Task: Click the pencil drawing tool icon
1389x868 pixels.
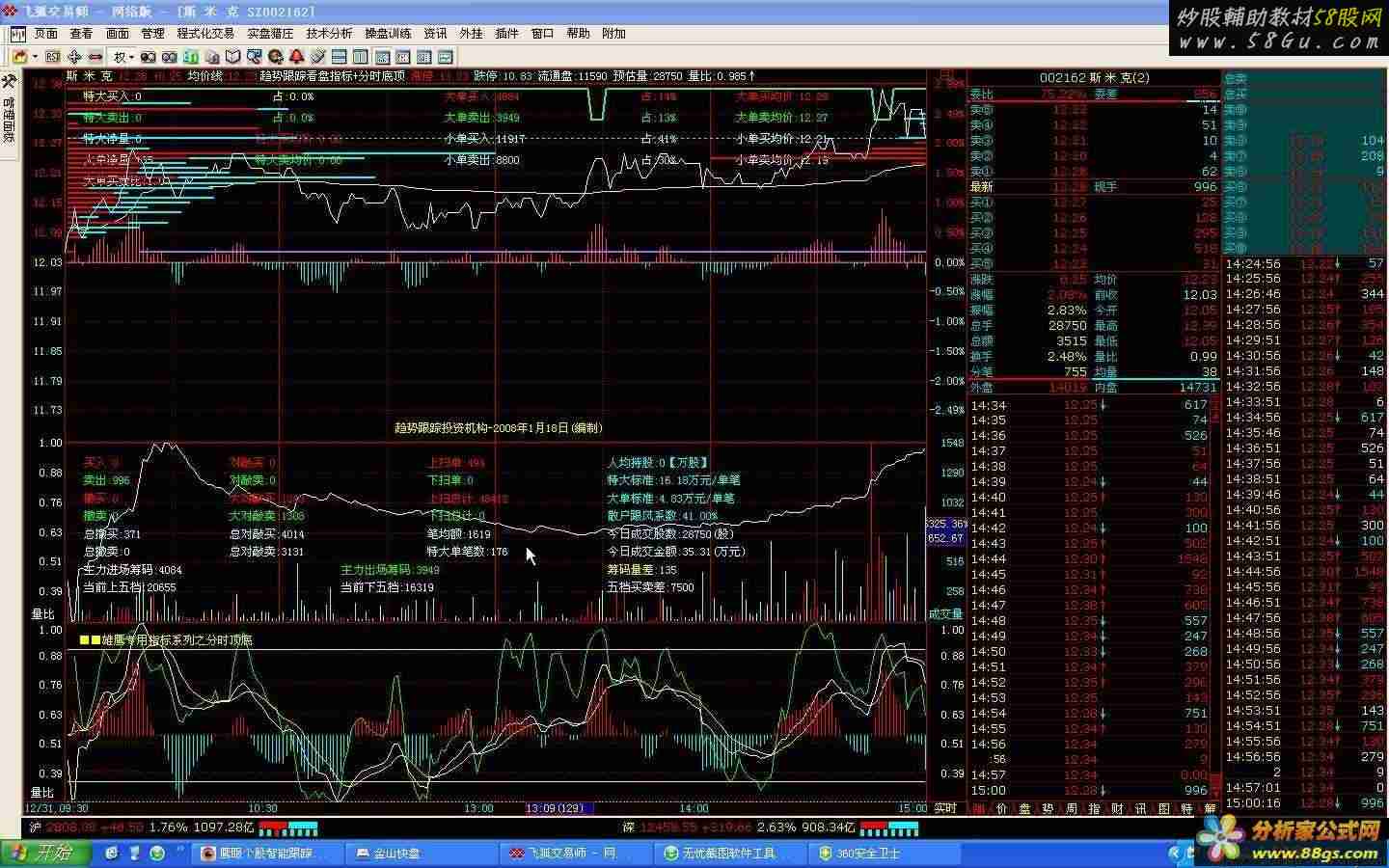Action: [317, 57]
